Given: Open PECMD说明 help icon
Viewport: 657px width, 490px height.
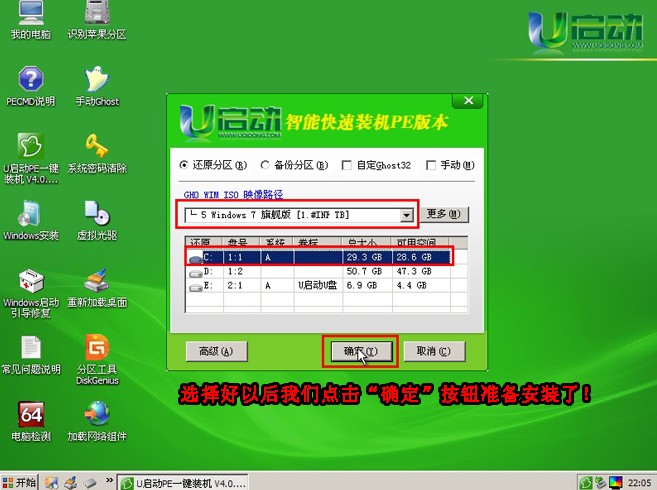Looking at the screenshot, I should coord(30,81).
